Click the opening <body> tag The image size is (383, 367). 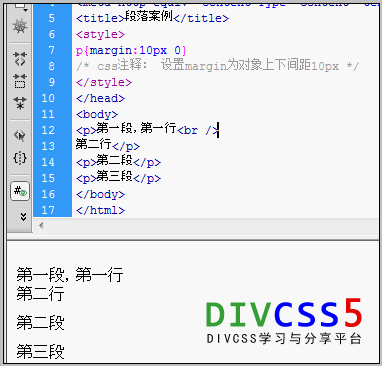[x=97, y=114]
